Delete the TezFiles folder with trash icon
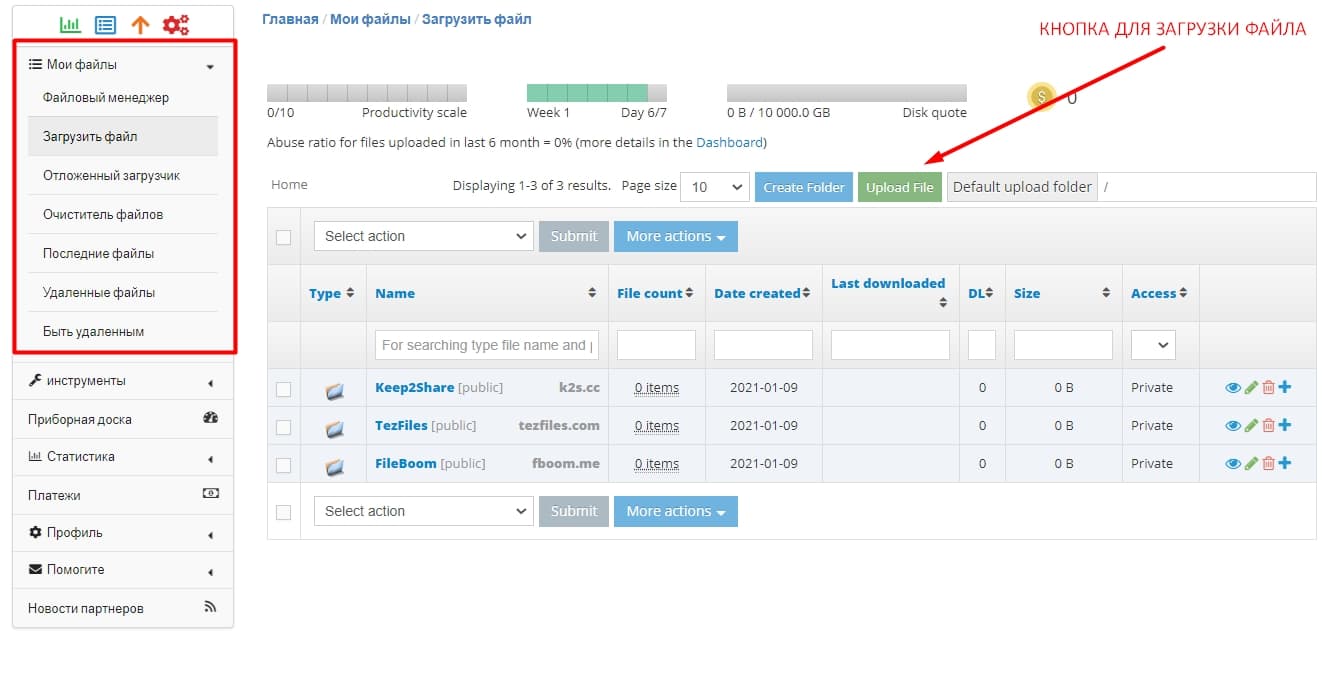Screen dimensions: 1323x682 (1268, 426)
